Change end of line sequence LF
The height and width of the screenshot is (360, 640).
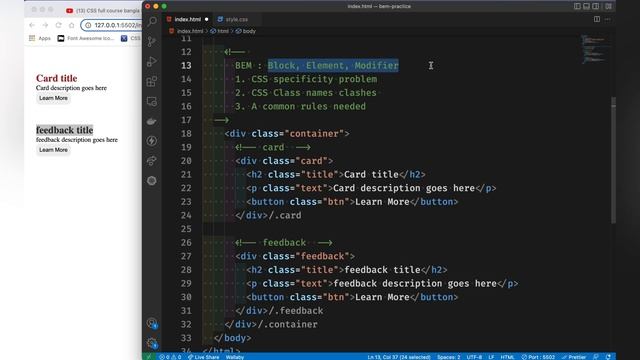pos(491,357)
